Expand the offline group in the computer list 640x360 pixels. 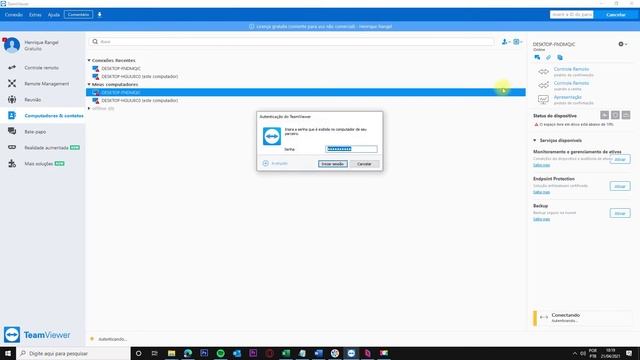[89, 109]
